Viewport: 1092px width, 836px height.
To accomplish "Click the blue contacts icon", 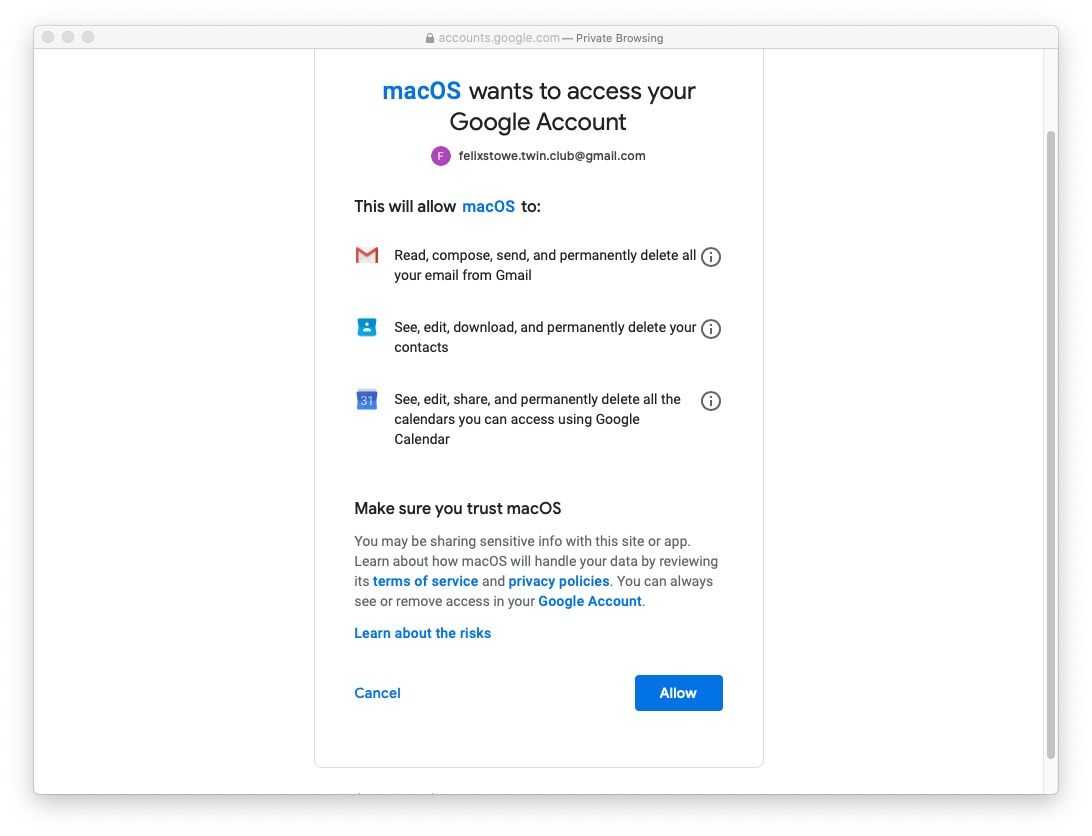I will pyautogui.click(x=367, y=327).
